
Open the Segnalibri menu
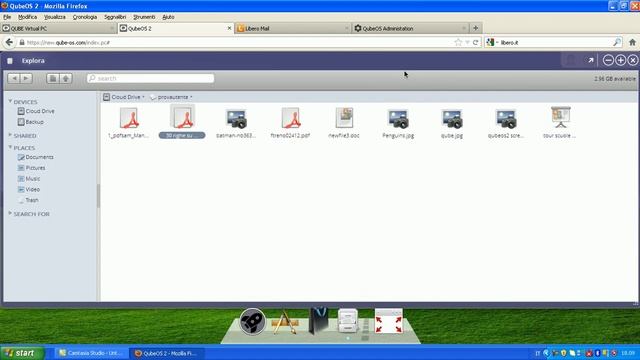[115, 17]
